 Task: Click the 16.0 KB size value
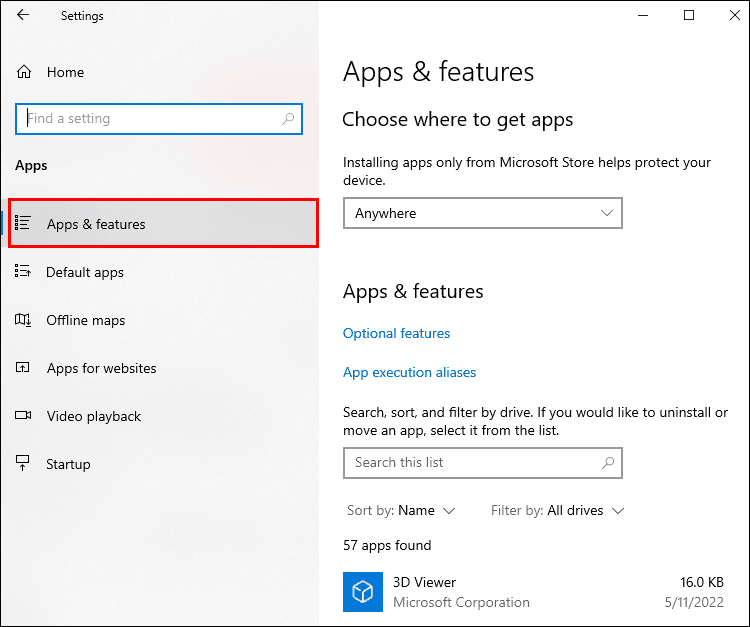pyautogui.click(x=702, y=582)
